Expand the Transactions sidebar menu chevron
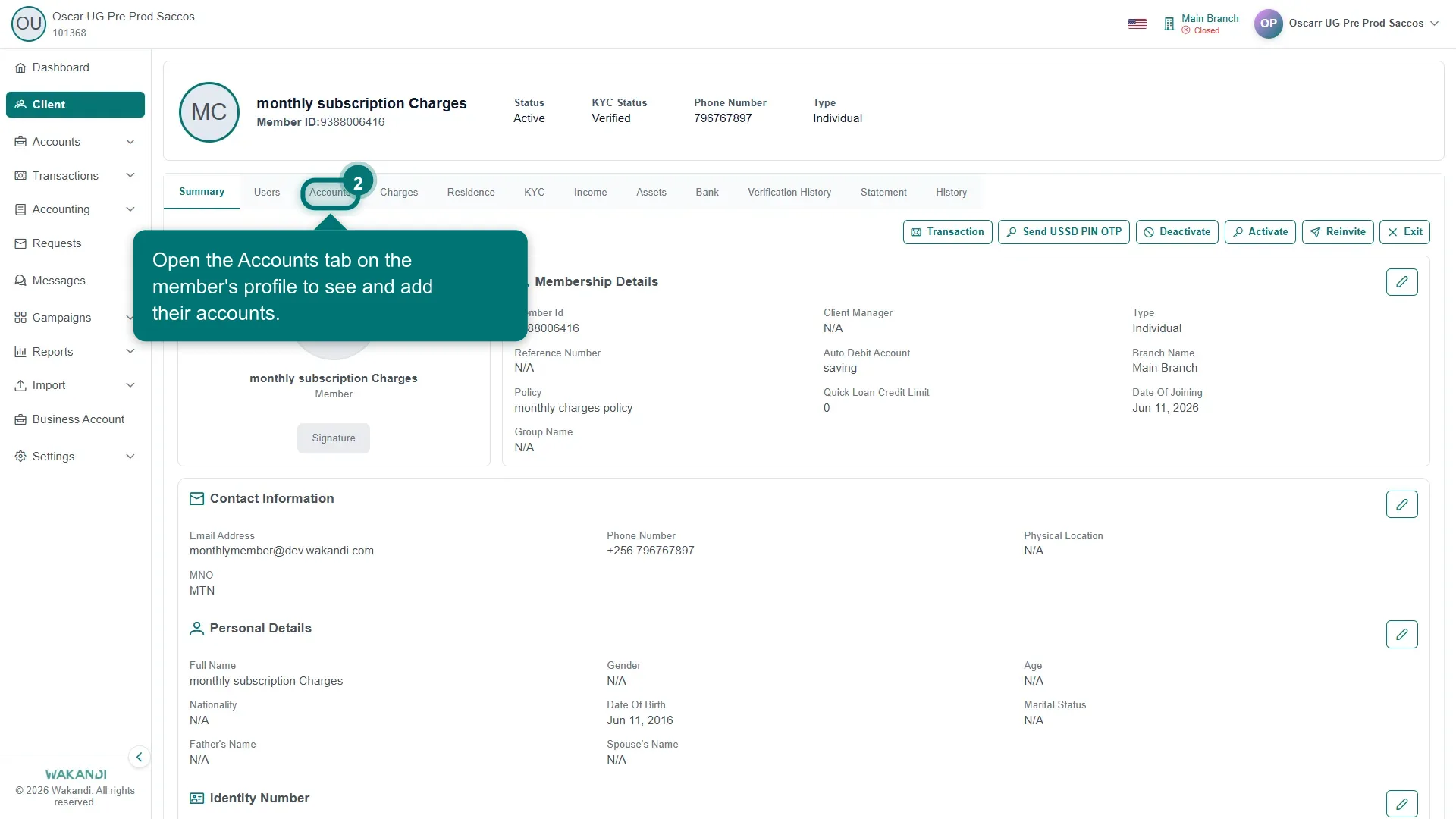This screenshot has width=1456, height=819. pyautogui.click(x=130, y=176)
